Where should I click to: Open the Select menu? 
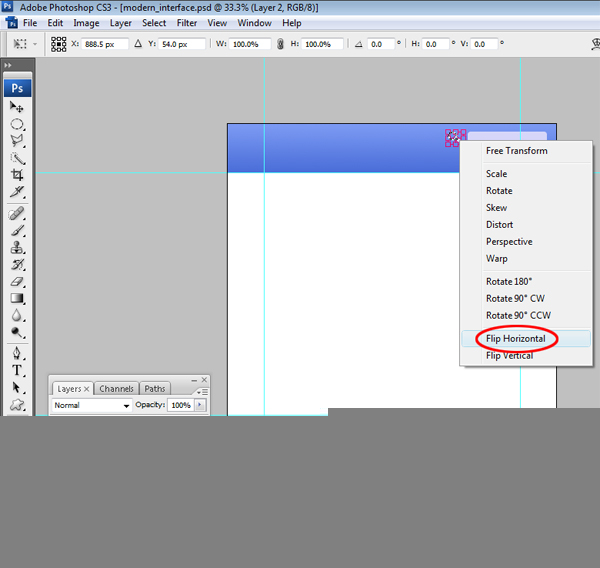click(x=154, y=23)
